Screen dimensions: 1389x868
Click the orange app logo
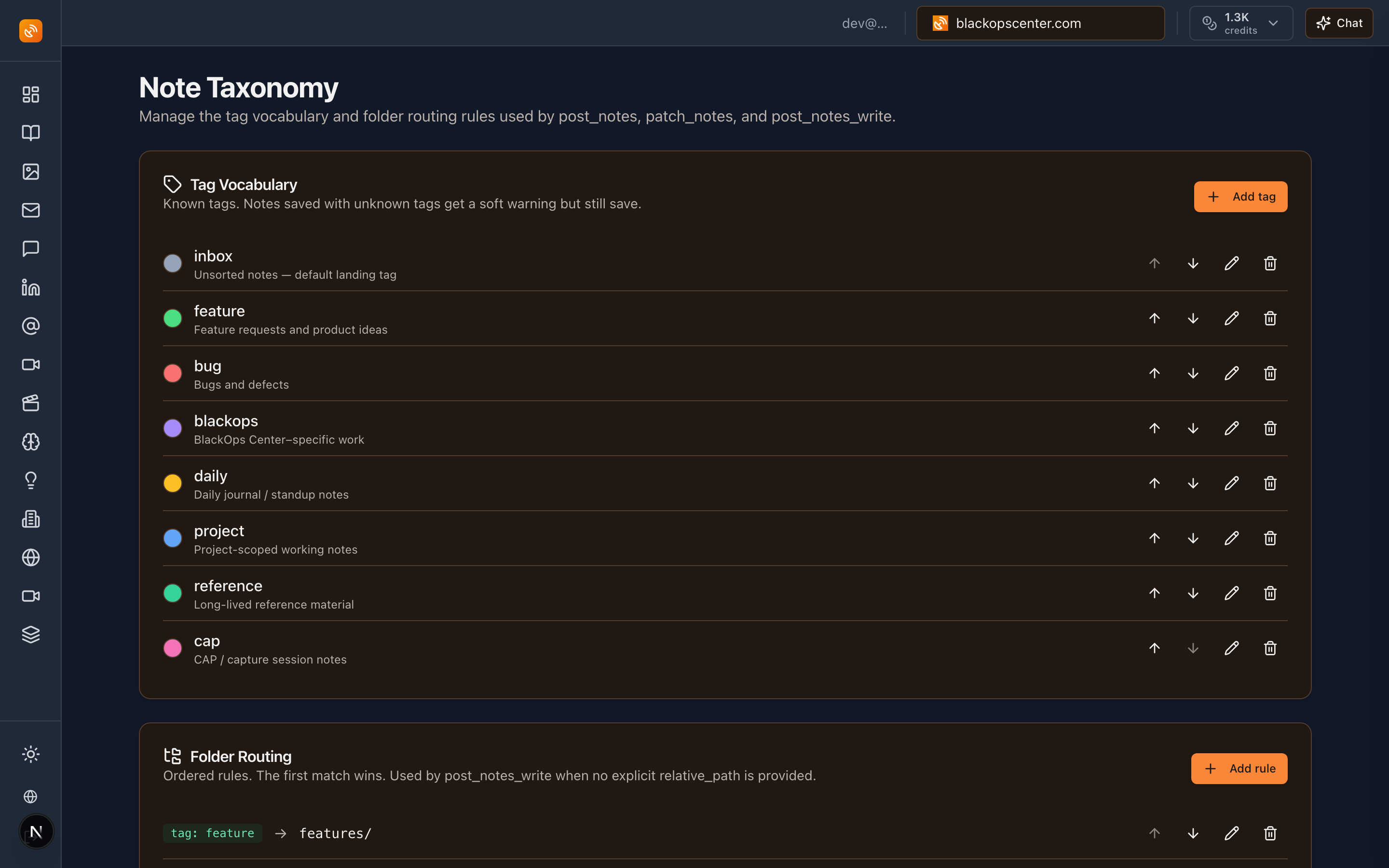point(30,30)
